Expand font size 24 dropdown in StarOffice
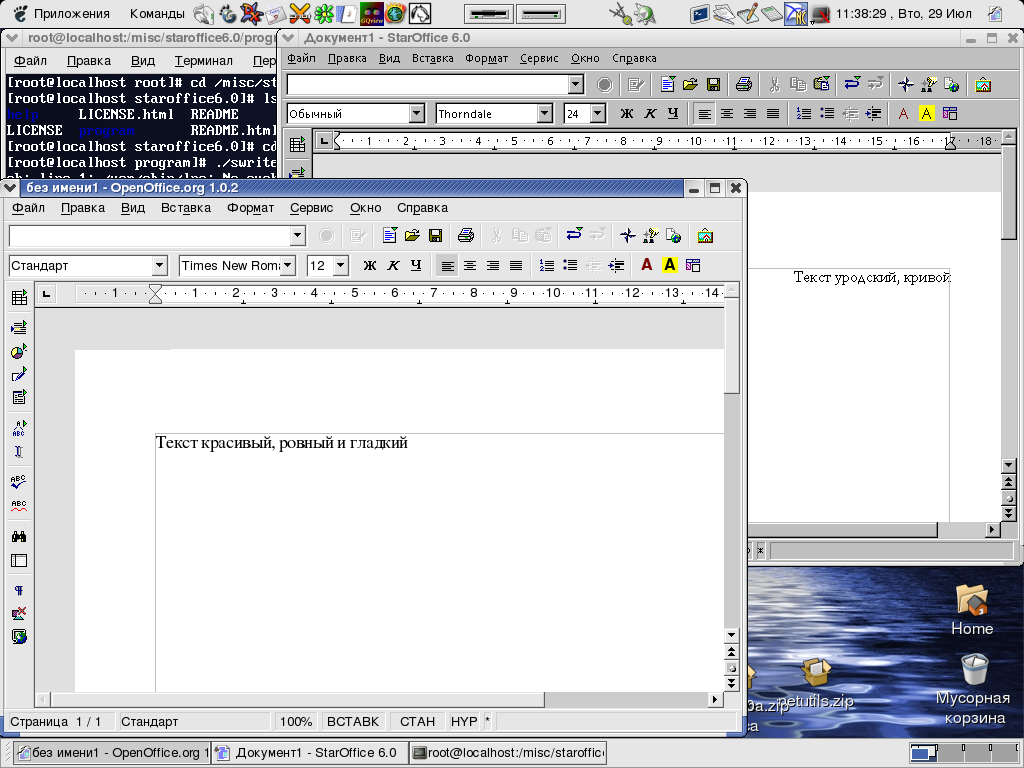Image resolution: width=1024 pixels, height=768 pixels. (598, 114)
